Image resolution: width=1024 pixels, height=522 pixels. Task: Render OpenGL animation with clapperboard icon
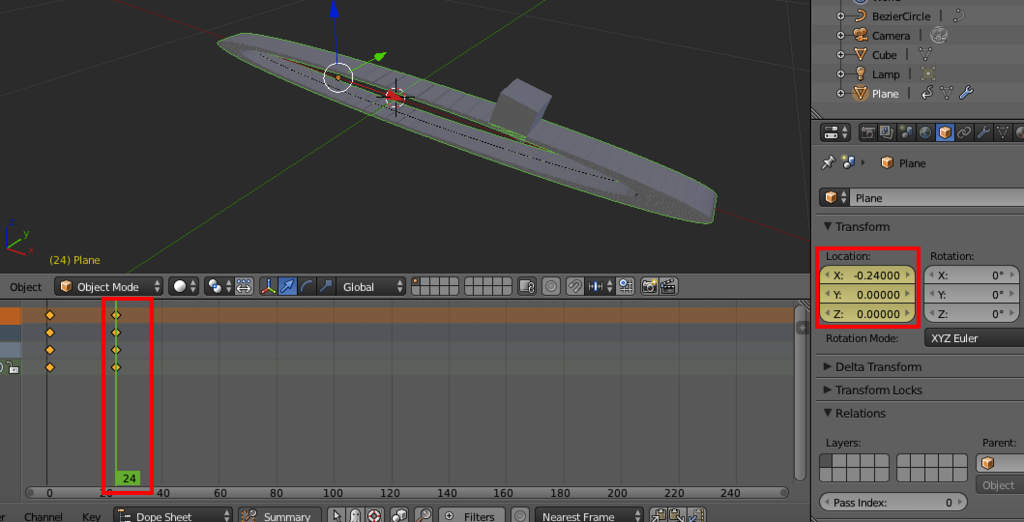click(x=668, y=287)
